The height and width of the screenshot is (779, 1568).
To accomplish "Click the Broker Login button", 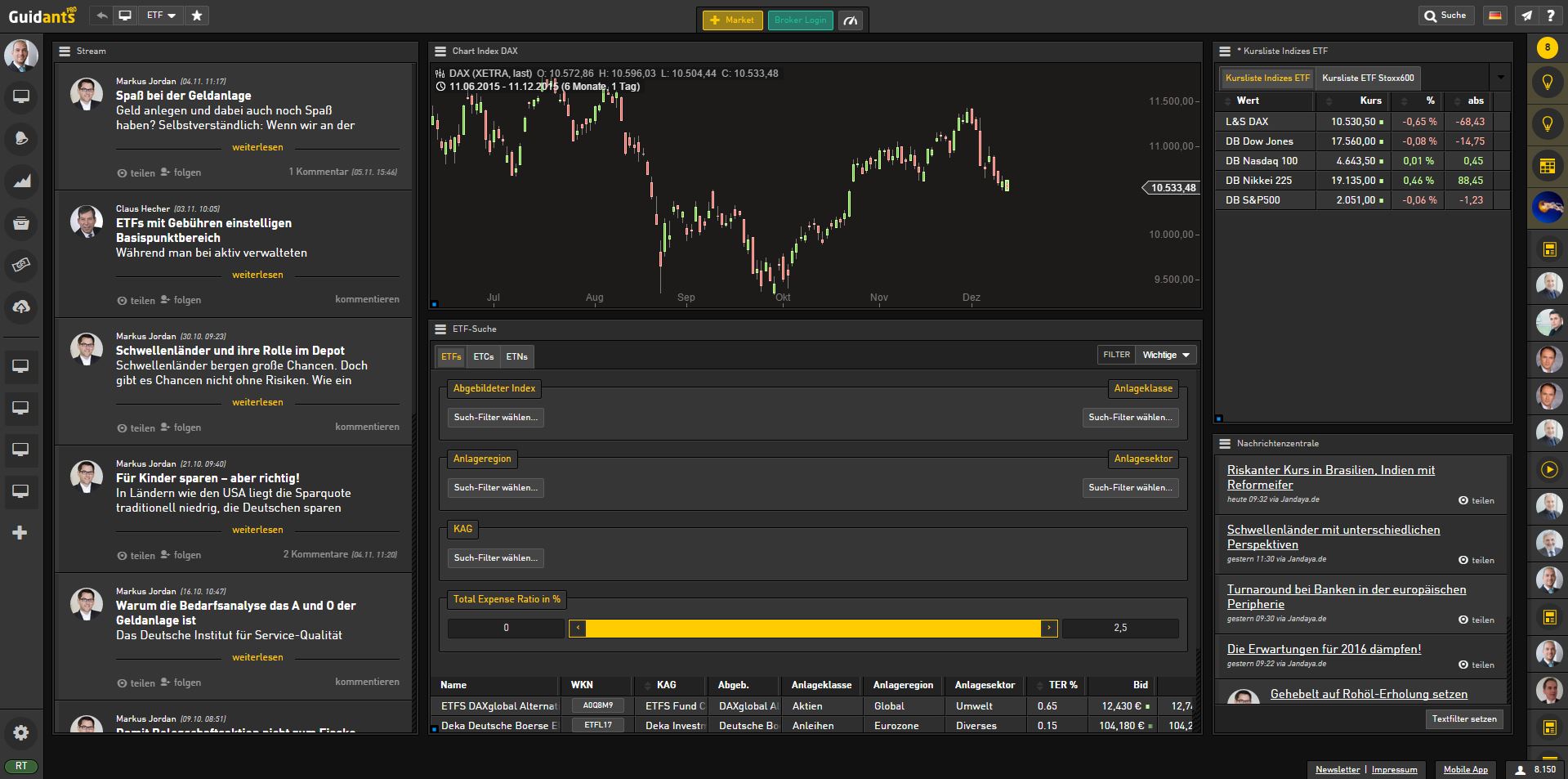I will click(800, 20).
